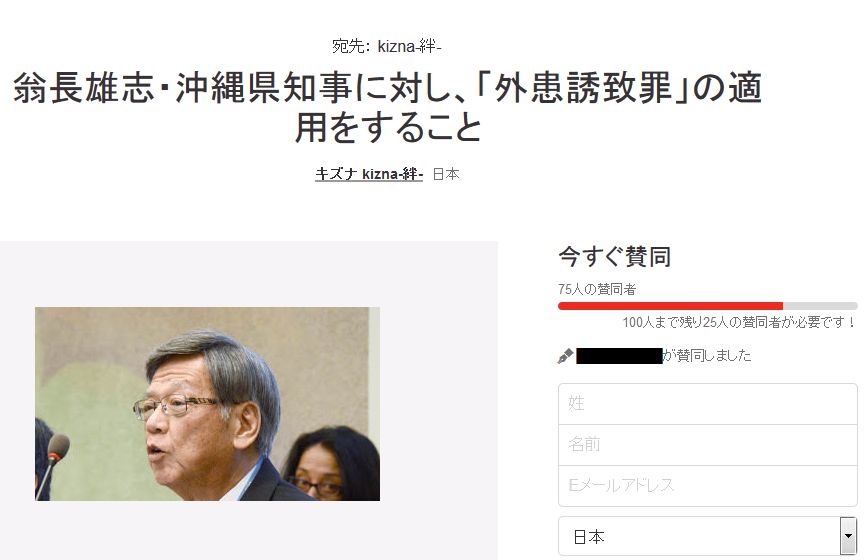
Task: Click the blacked-out signer name
Action: (x=619, y=356)
